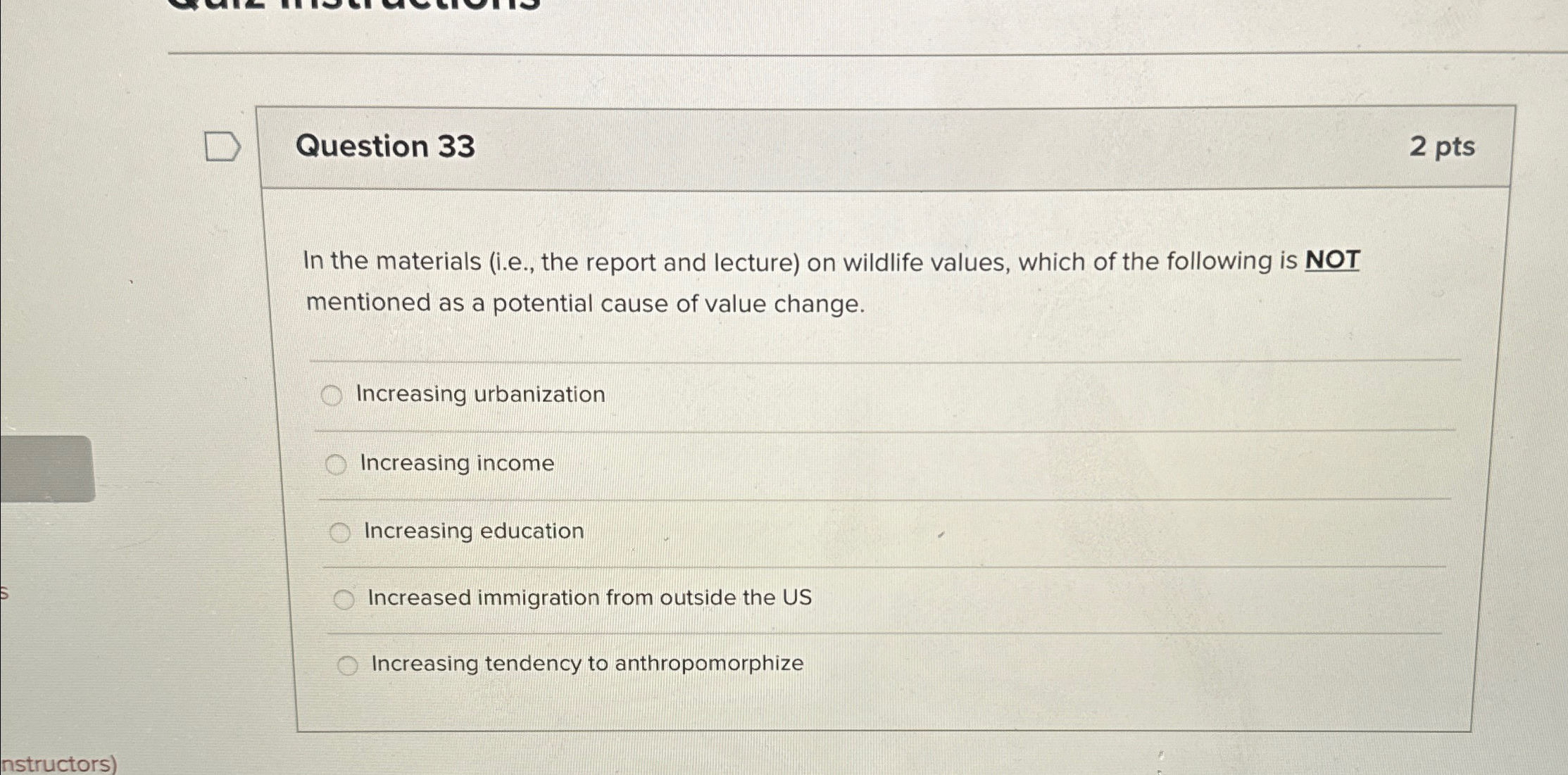Select the Increasing education radio button
Viewport: 1568px width, 775px height.
tap(341, 532)
